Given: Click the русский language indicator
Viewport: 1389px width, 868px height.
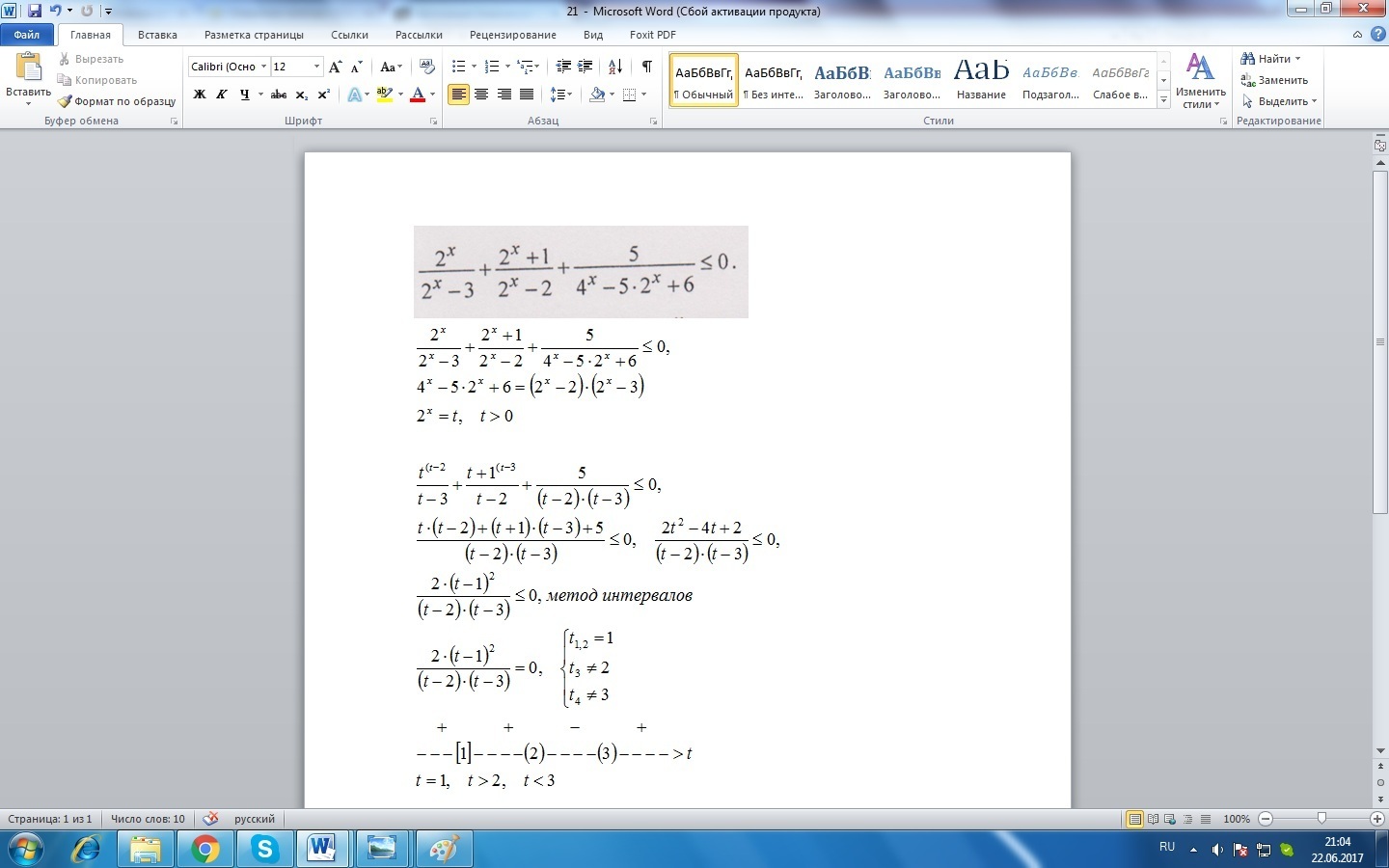Looking at the screenshot, I should (x=255, y=819).
